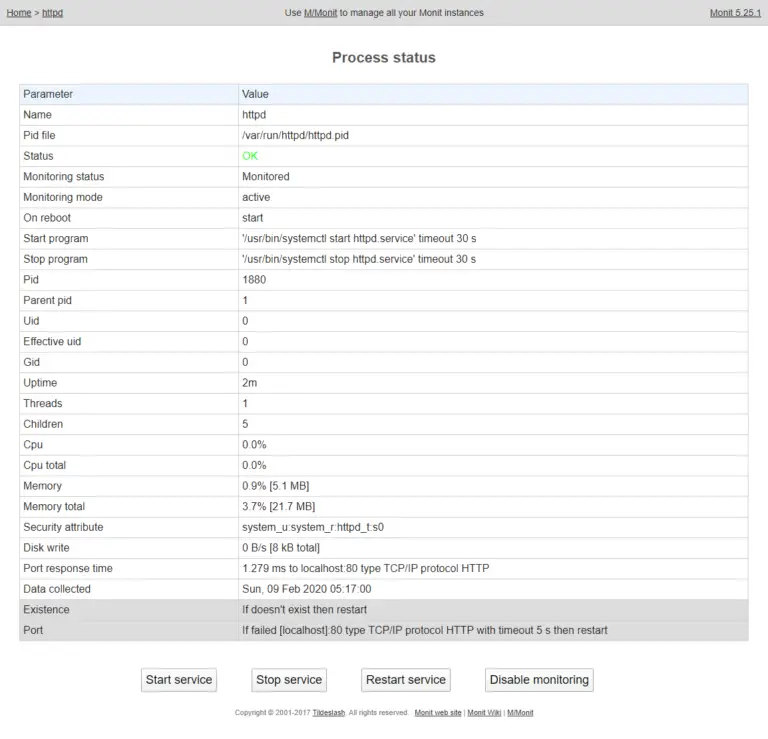Screen dimensions: 768x739
Task: Click the Existence parameter label
Action: pyautogui.click(x=46, y=609)
